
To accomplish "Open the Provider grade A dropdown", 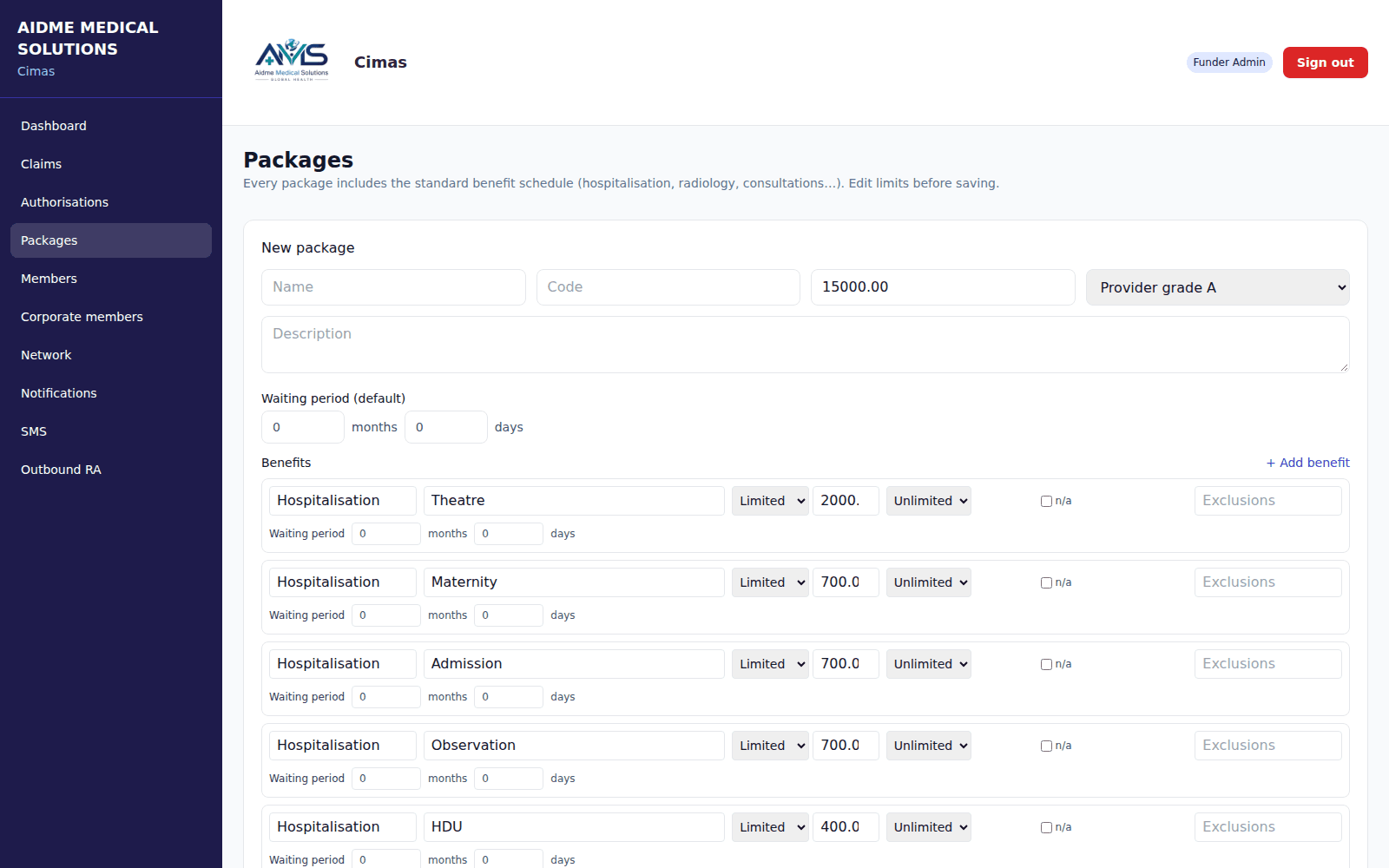I will coord(1217,287).
